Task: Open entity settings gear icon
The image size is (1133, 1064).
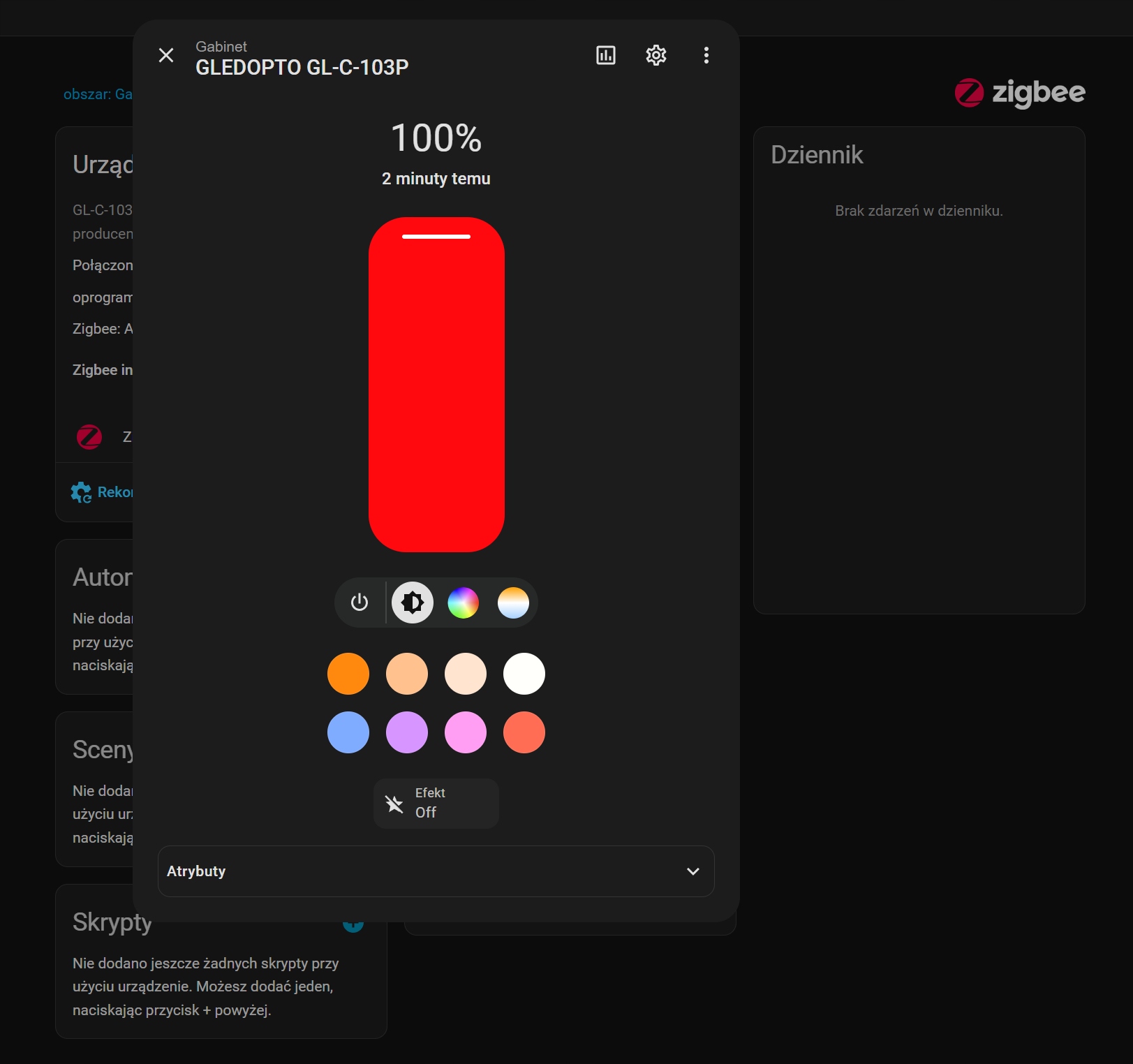Action: pos(656,55)
